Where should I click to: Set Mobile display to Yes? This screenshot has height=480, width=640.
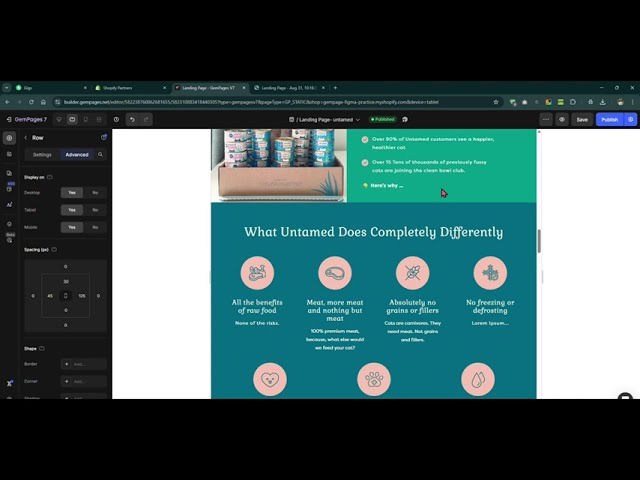72,227
